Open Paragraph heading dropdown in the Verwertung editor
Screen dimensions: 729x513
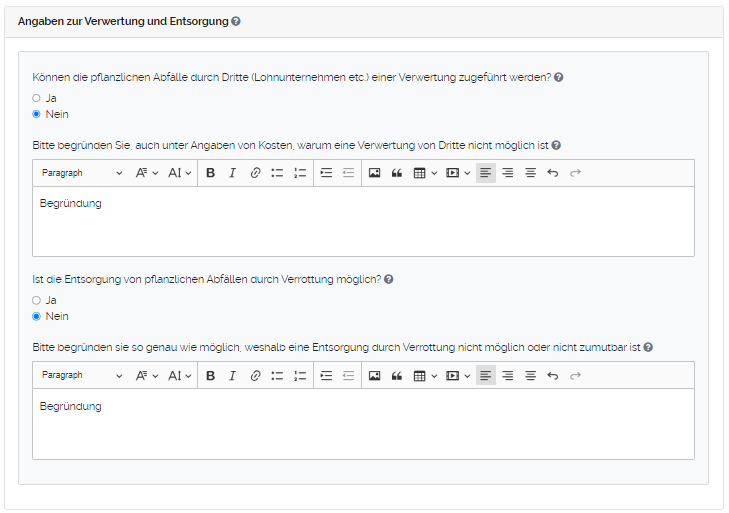point(82,173)
